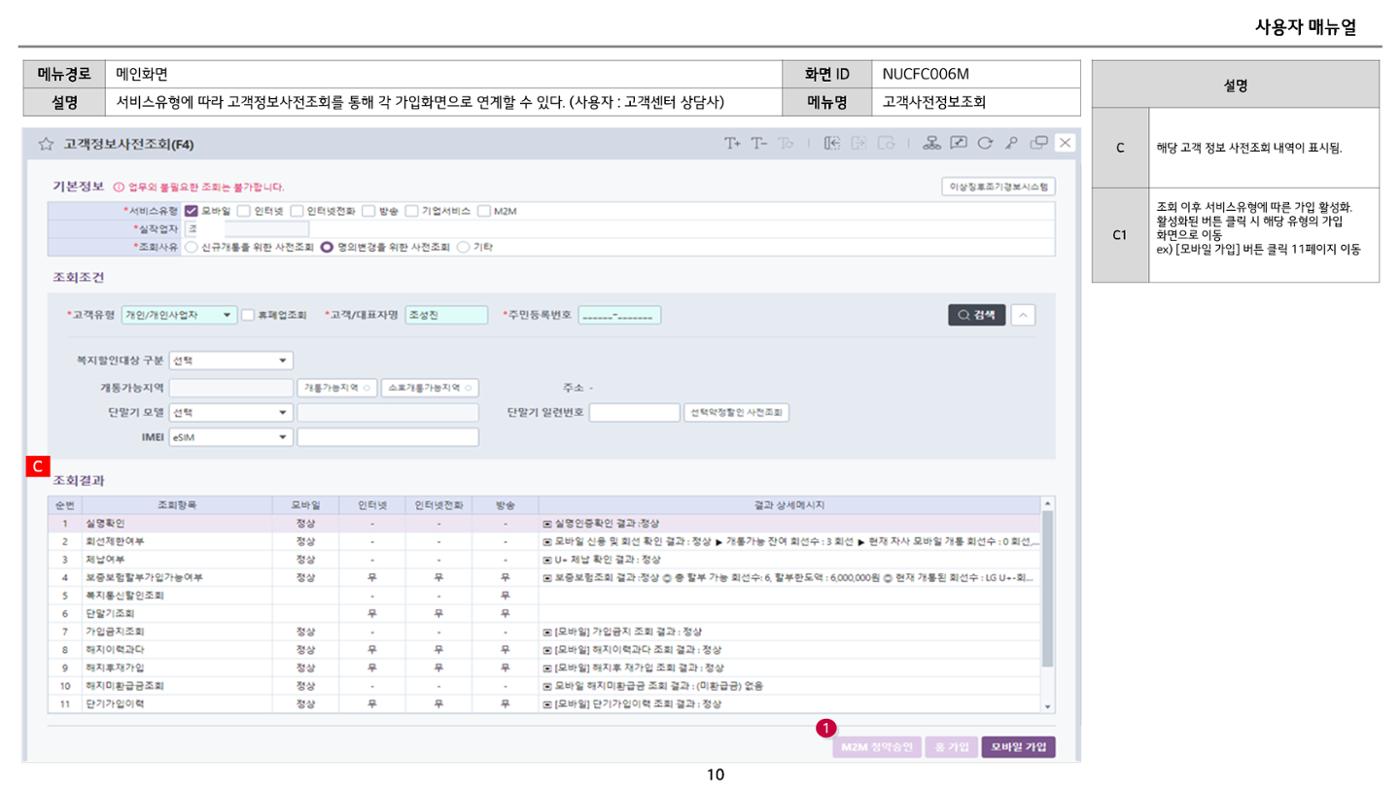Star the 고객정보사전조회(F4) screen as favorite
This screenshot has width=1400, height=788.
(x=44, y=145)
